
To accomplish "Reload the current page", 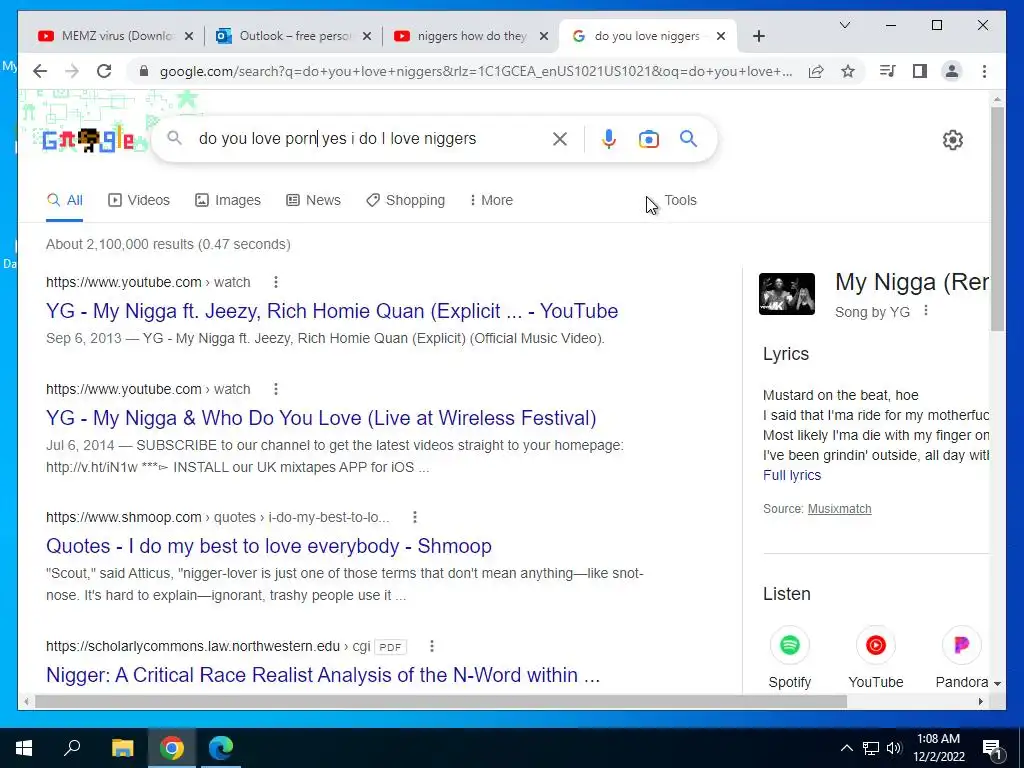I will (104, 71).
